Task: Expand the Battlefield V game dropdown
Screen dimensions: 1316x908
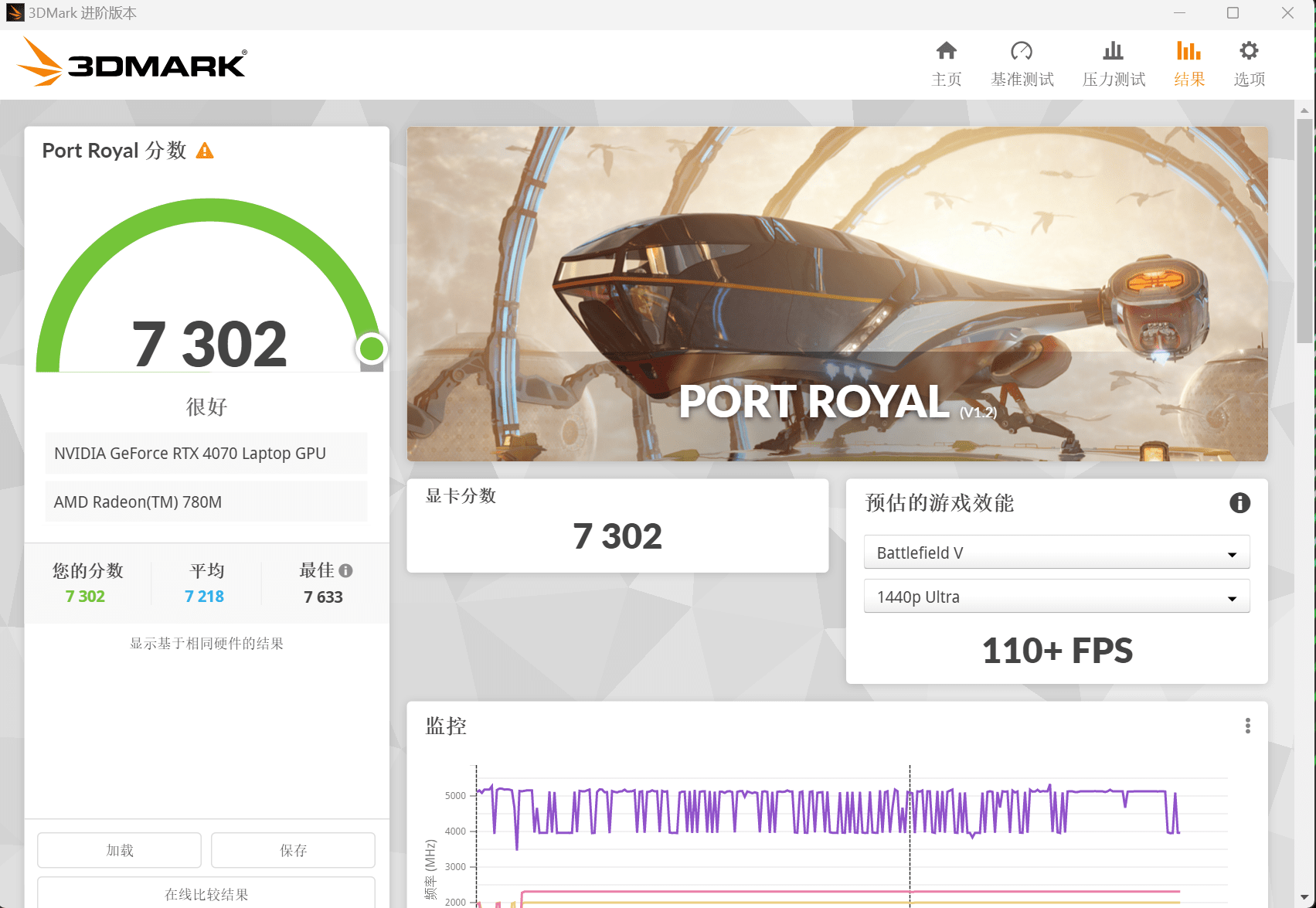Action: (1056, 553)
